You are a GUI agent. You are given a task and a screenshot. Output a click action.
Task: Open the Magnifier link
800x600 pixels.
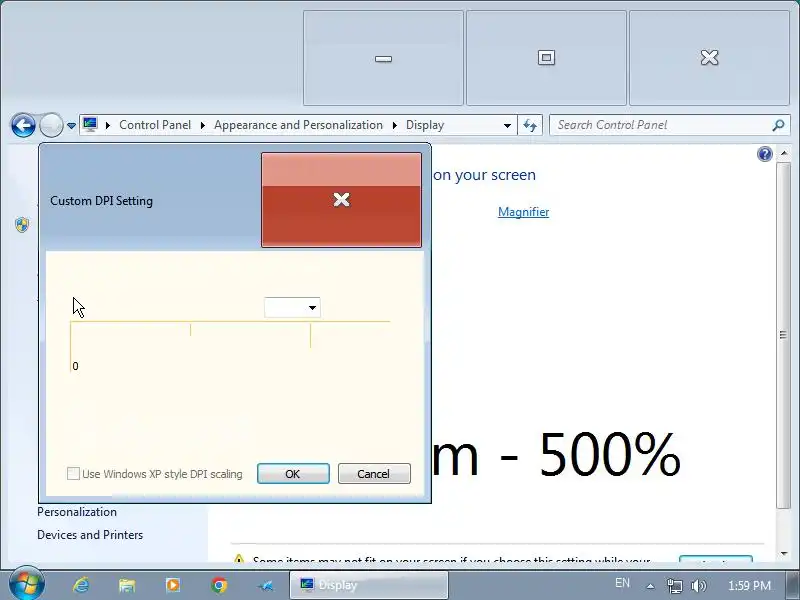[x=523, y=212]
